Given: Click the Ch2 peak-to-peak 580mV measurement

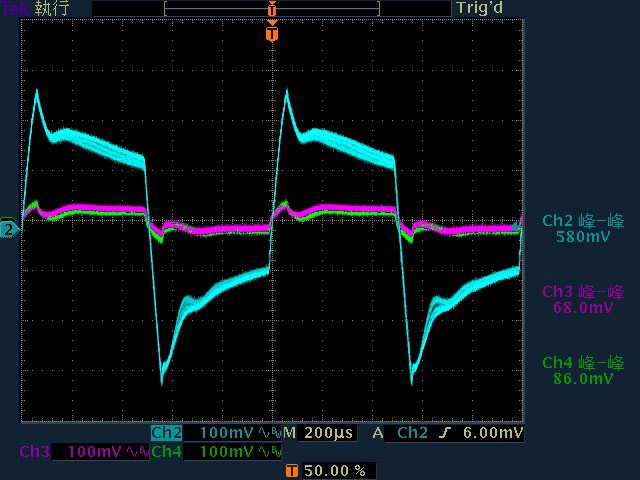Looking at the screenshot, I should [x=583, y=229].
